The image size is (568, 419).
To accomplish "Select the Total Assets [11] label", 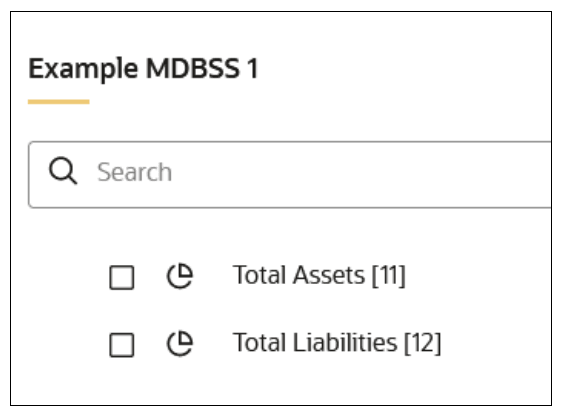I will coord(319,276).
